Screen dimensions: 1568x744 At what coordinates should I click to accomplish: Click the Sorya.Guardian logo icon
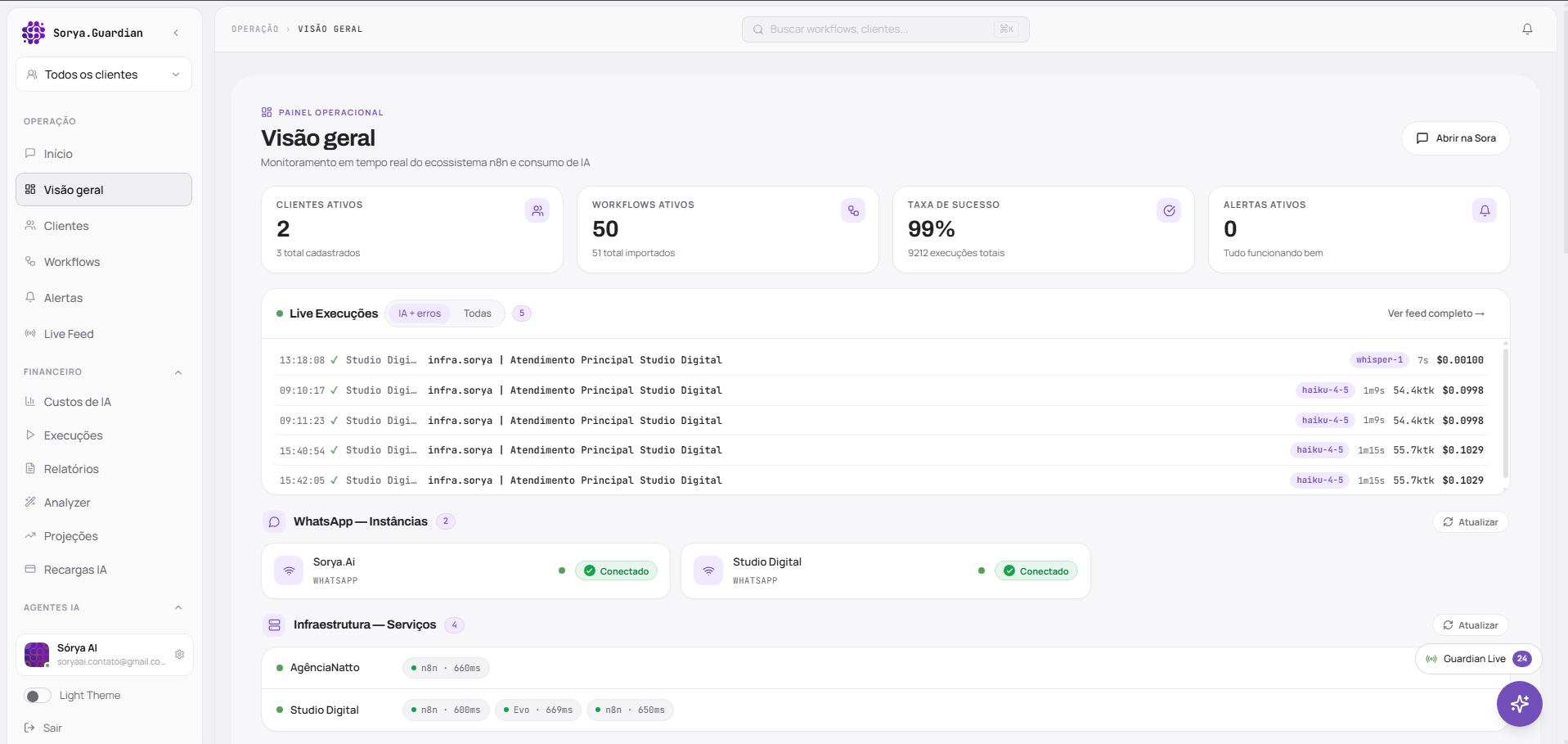(x=34, y=33)
